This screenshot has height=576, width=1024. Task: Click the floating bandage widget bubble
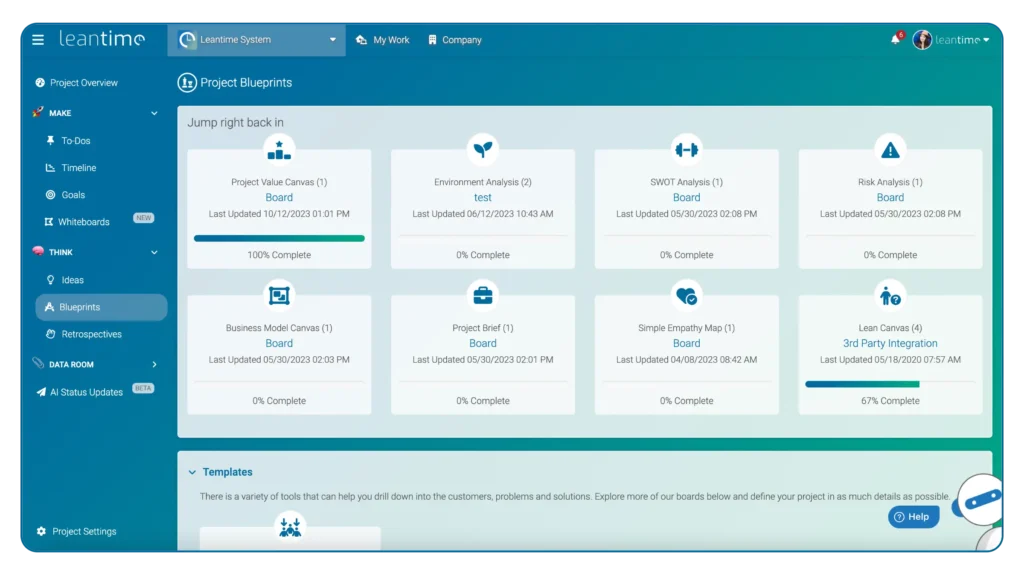[982, 500]
